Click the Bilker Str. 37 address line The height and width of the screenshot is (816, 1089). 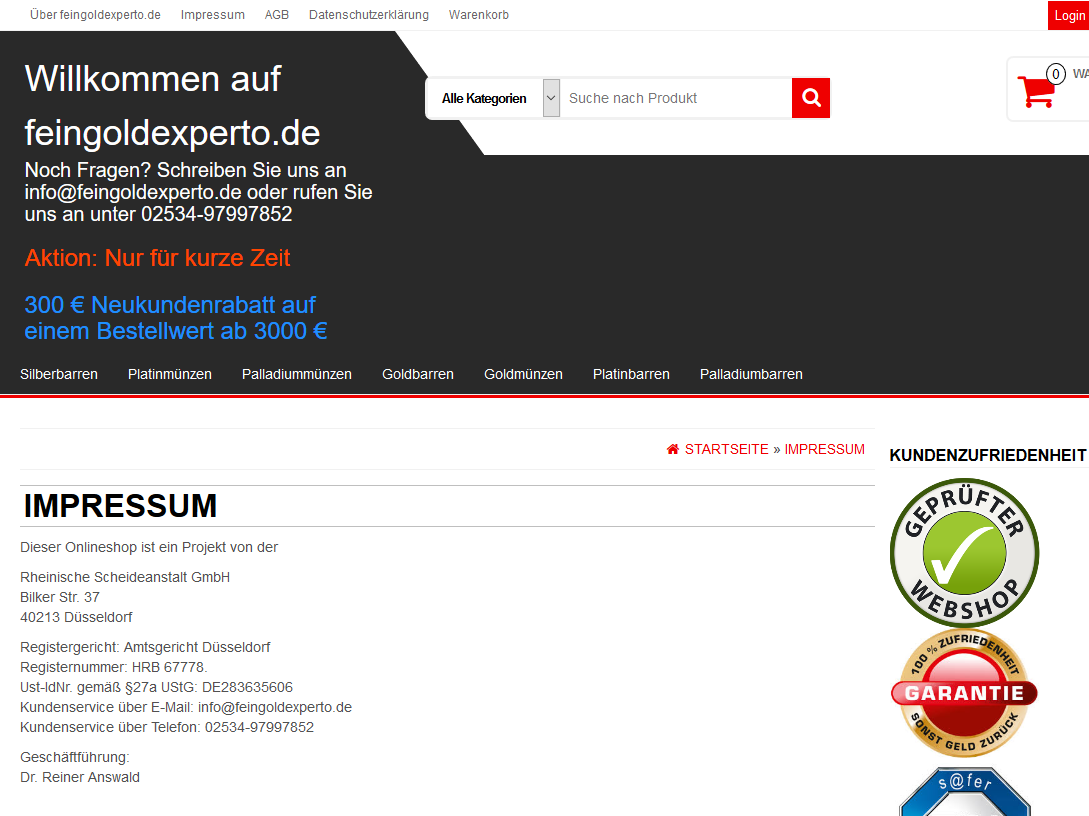click(x=60, y=597)
